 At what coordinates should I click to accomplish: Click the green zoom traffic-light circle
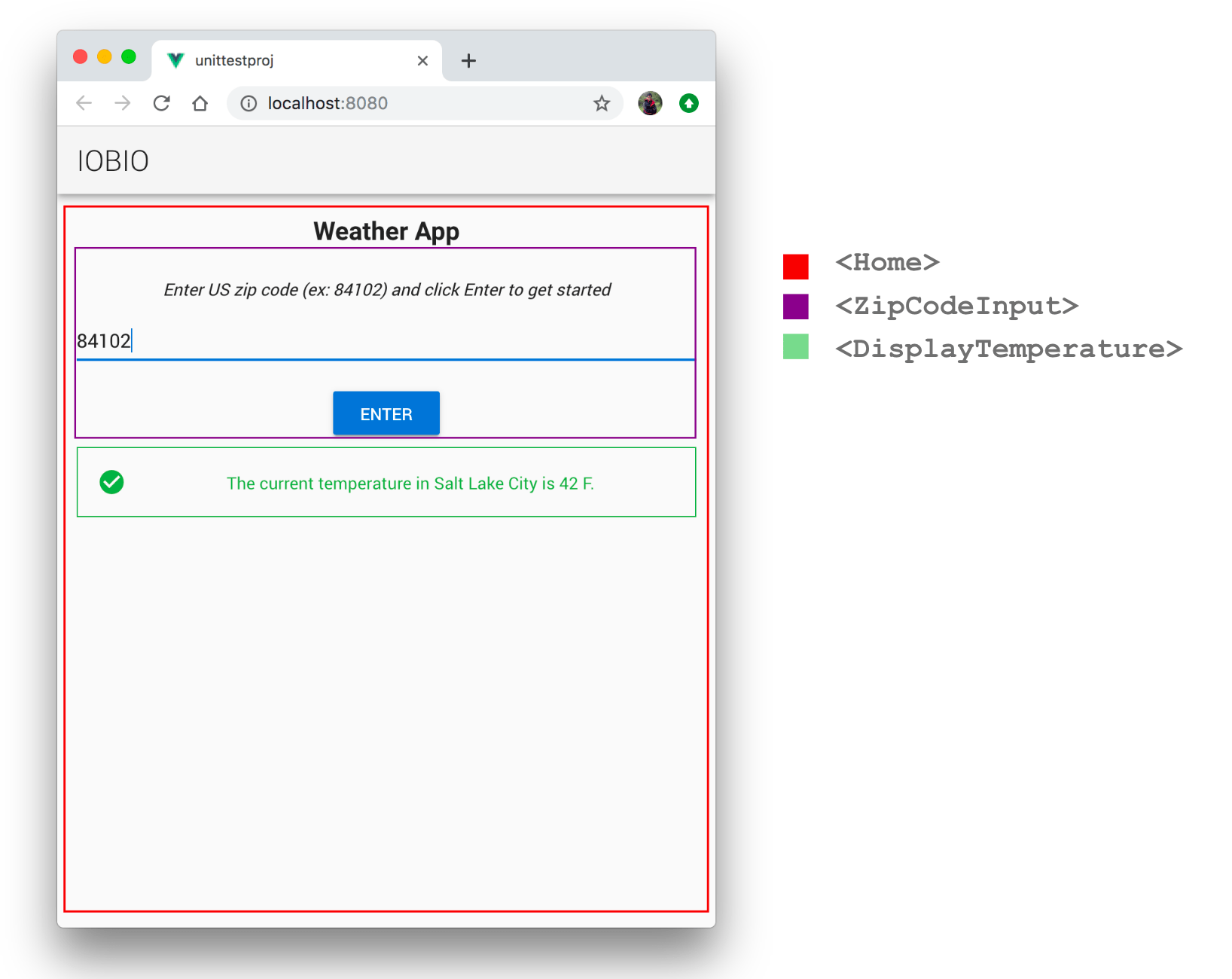coord(130,56)
